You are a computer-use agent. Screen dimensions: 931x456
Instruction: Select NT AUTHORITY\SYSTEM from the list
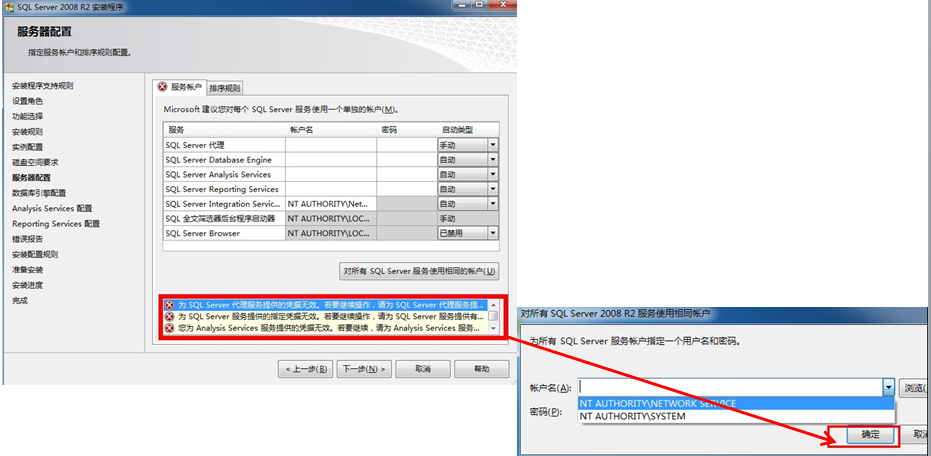tap(736, 416)
